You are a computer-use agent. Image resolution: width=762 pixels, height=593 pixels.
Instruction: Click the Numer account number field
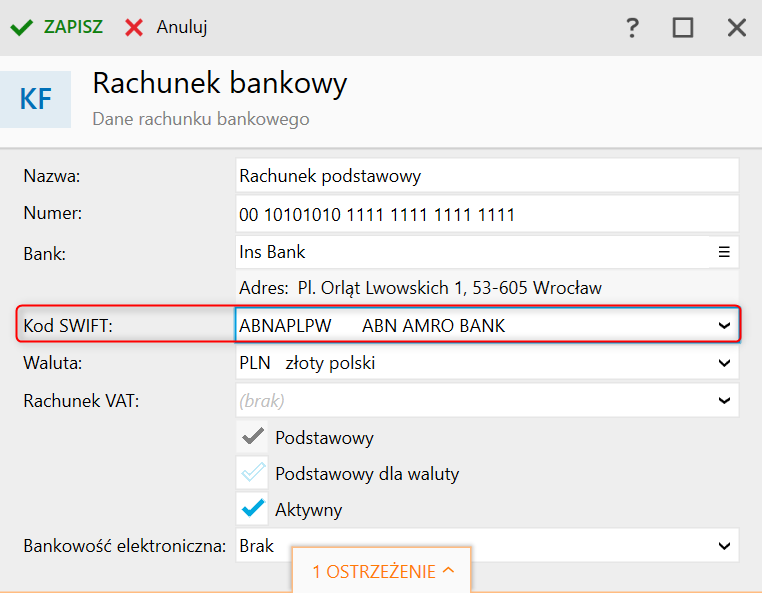click(x=487, y=214)
